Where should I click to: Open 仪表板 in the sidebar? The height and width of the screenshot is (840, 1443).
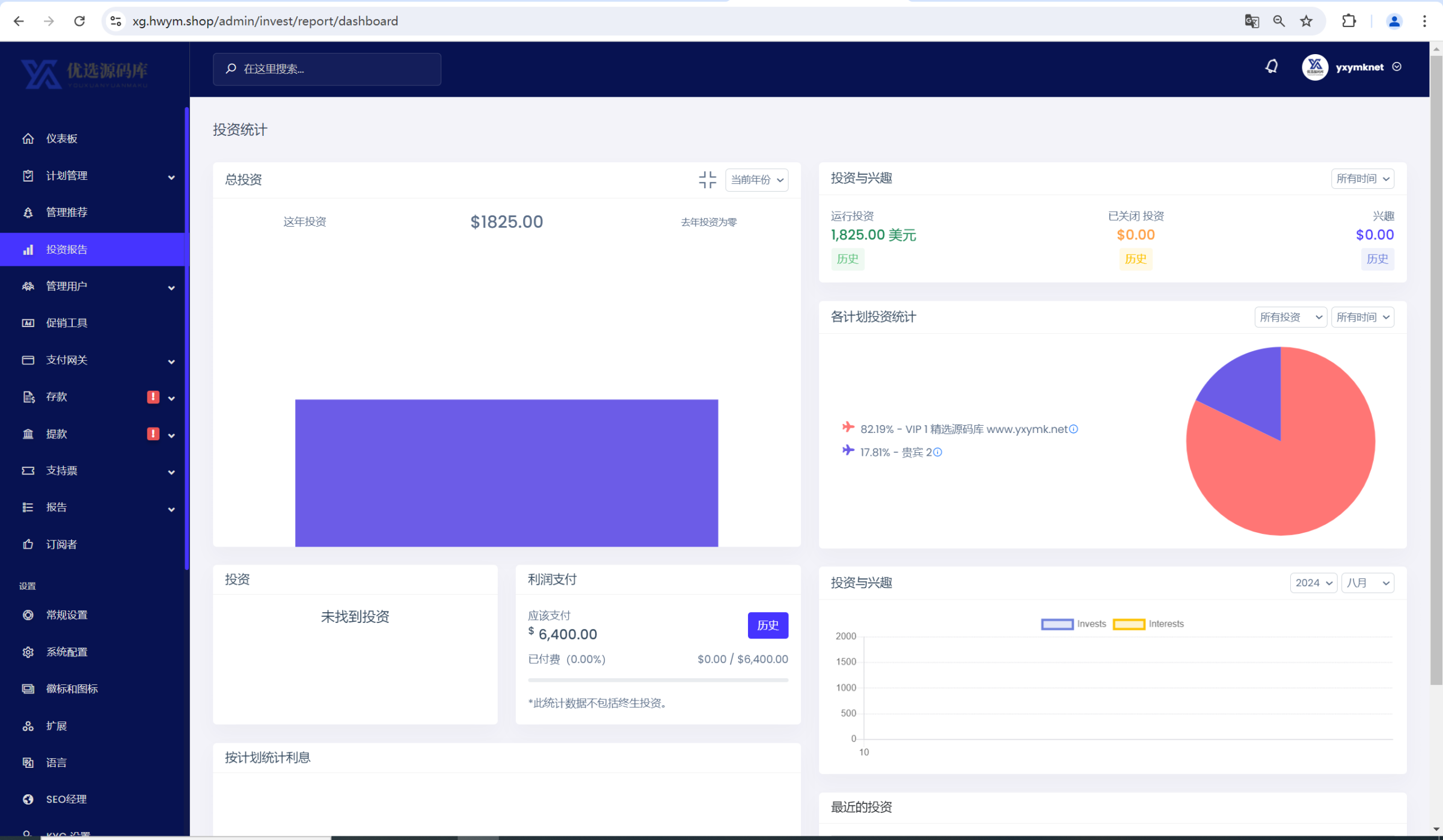[62, 139]
